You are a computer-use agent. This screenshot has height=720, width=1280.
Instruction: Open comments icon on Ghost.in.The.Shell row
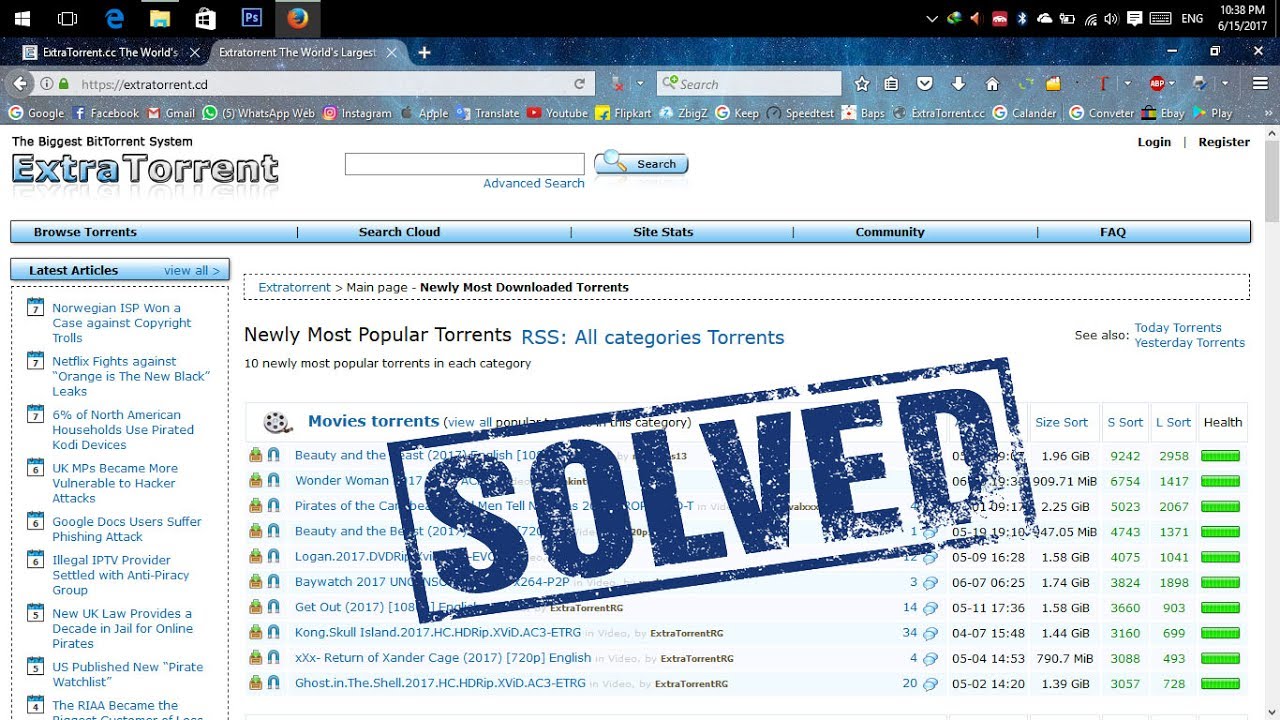pyautogui.click(x=930, y=684)
